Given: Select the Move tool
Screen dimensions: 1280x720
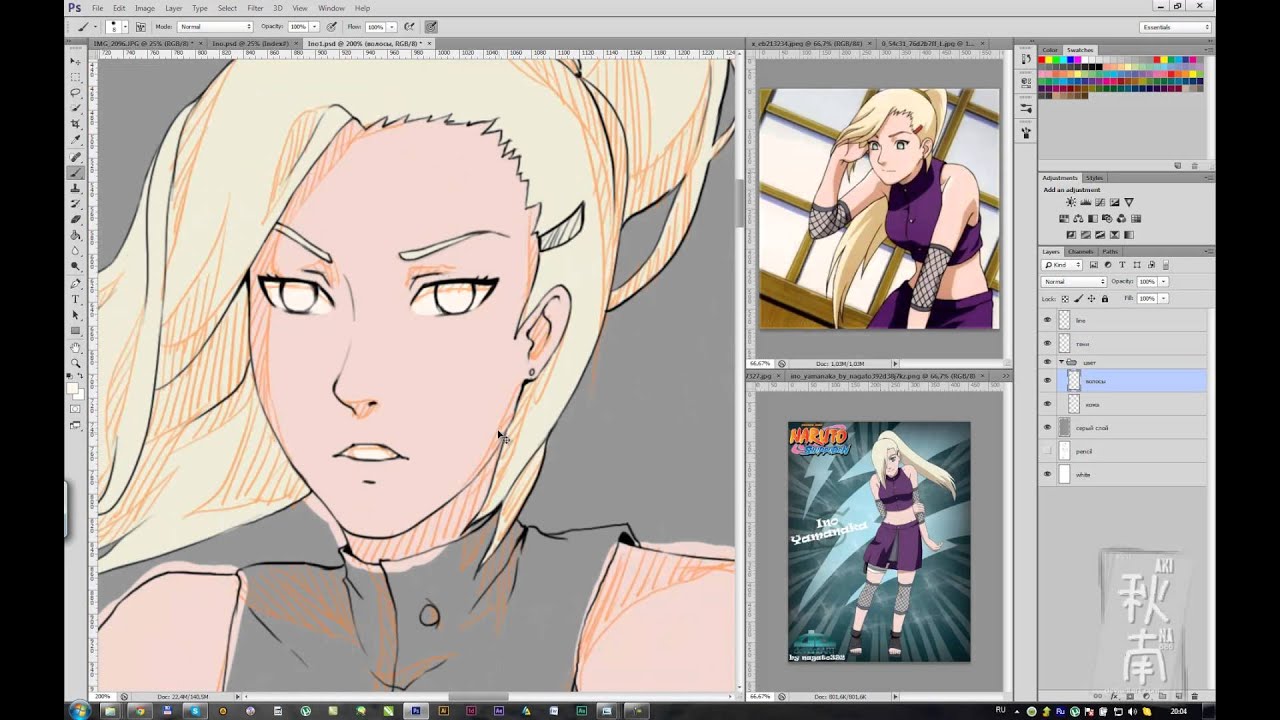Looking at the screenshot, I should click(76, 61).
